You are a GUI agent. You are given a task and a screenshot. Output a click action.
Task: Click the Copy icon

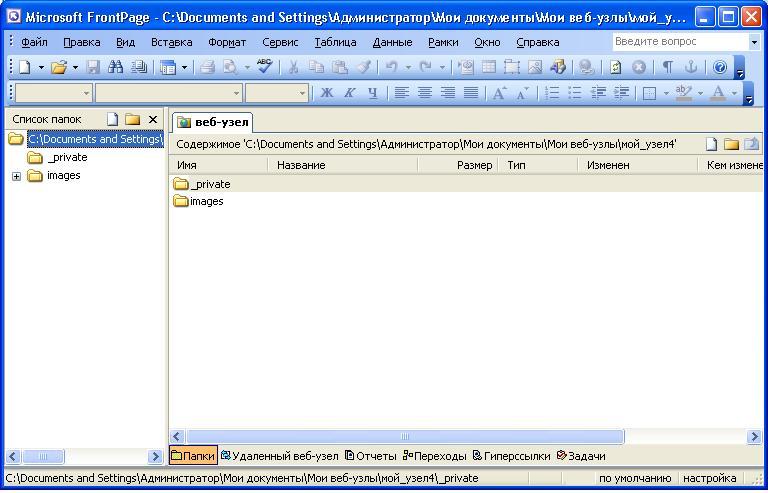click(x=316, y=67)
